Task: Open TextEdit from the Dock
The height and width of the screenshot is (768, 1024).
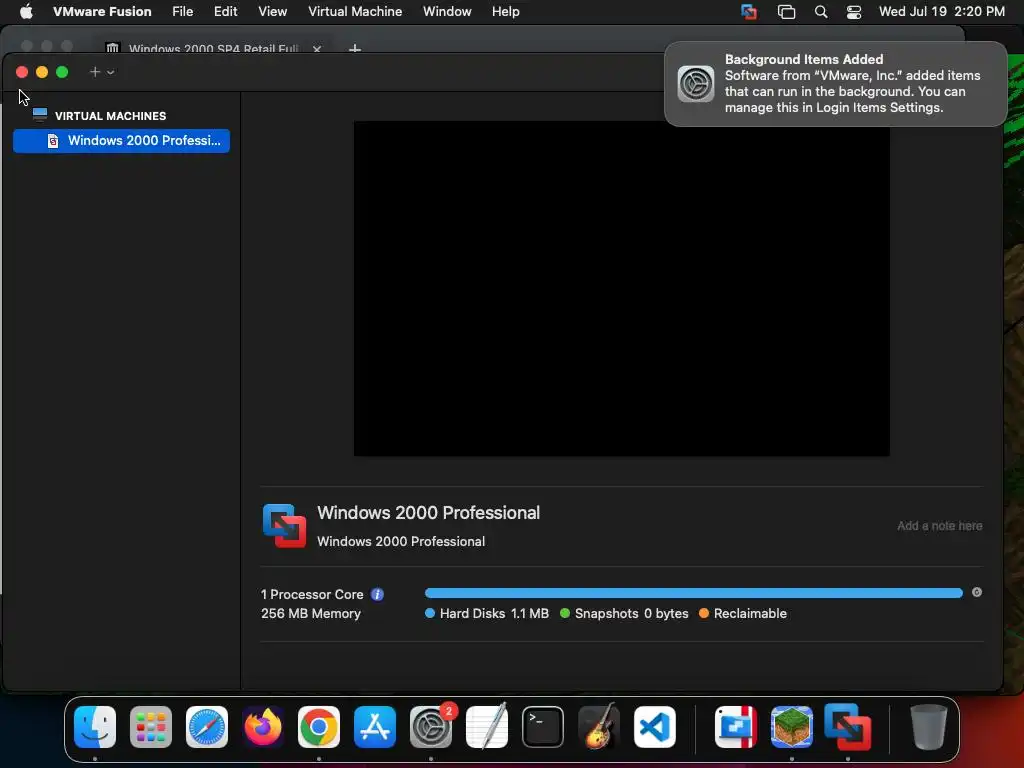Action: point(487,727)
